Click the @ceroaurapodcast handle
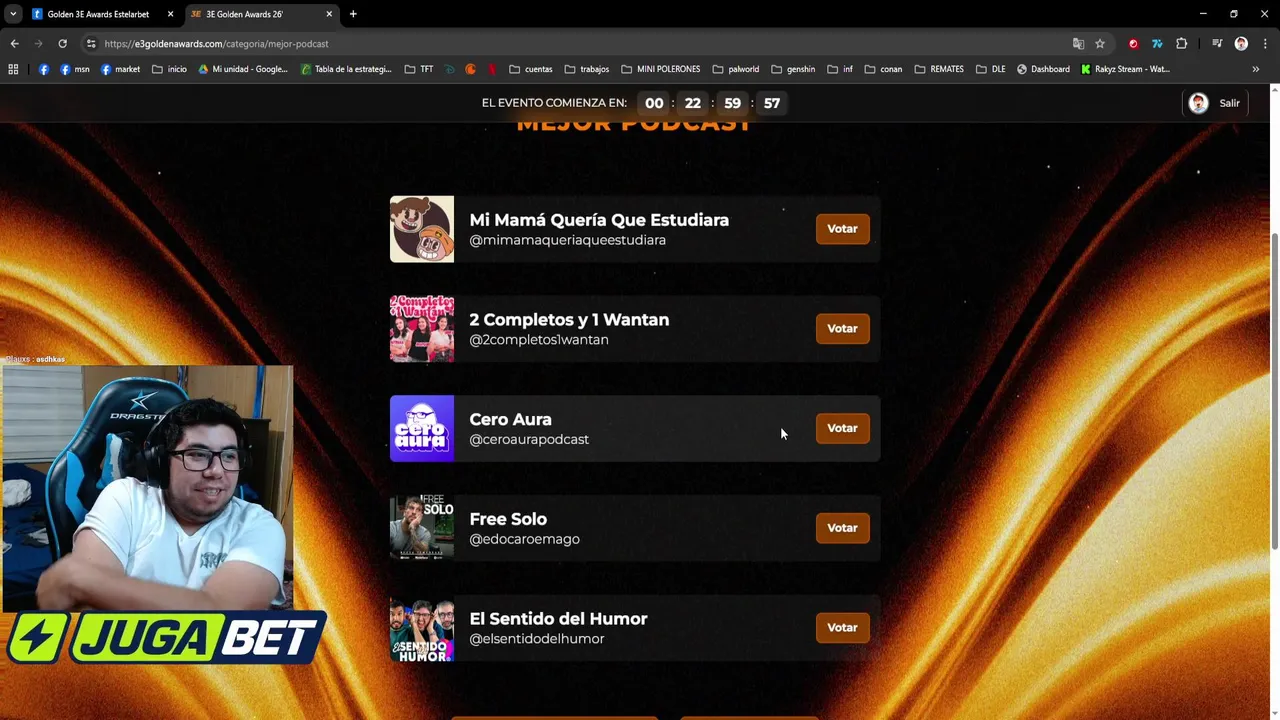 (x=529, y=440)
